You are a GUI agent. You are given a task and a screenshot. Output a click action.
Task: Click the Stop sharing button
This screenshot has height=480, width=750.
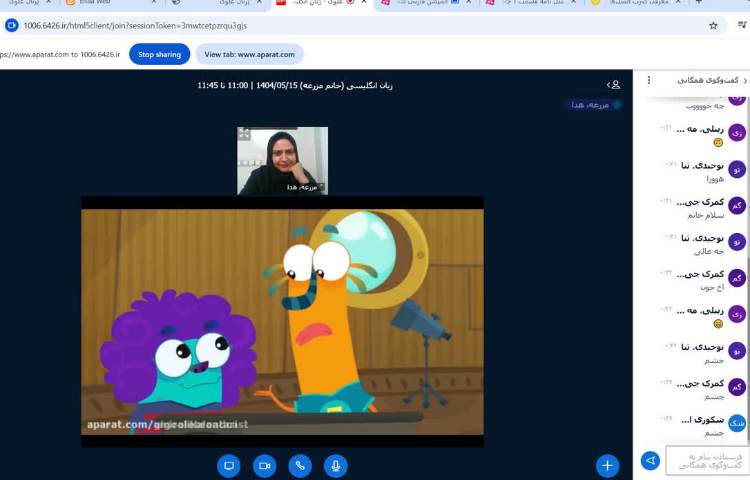159,54
